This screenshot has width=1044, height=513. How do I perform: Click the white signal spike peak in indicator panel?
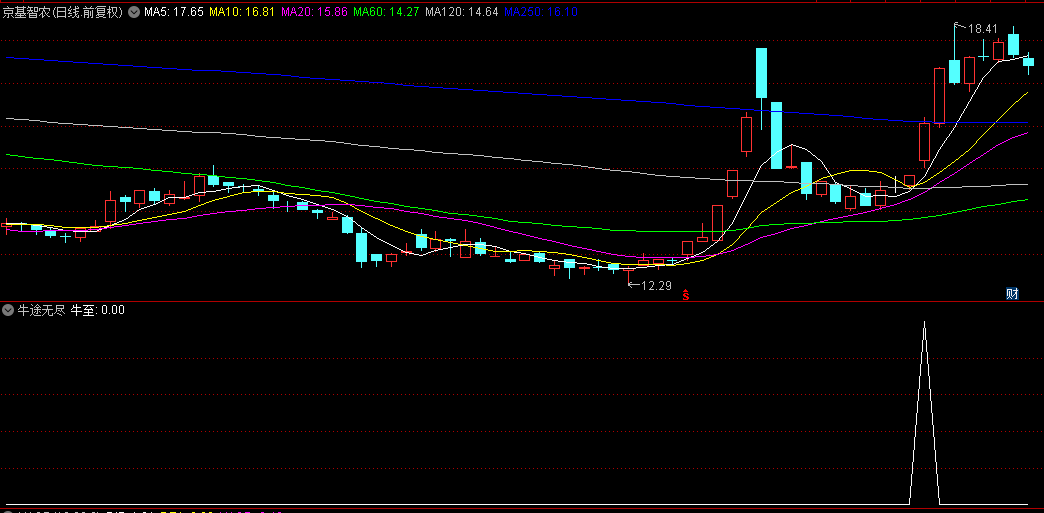924,324
